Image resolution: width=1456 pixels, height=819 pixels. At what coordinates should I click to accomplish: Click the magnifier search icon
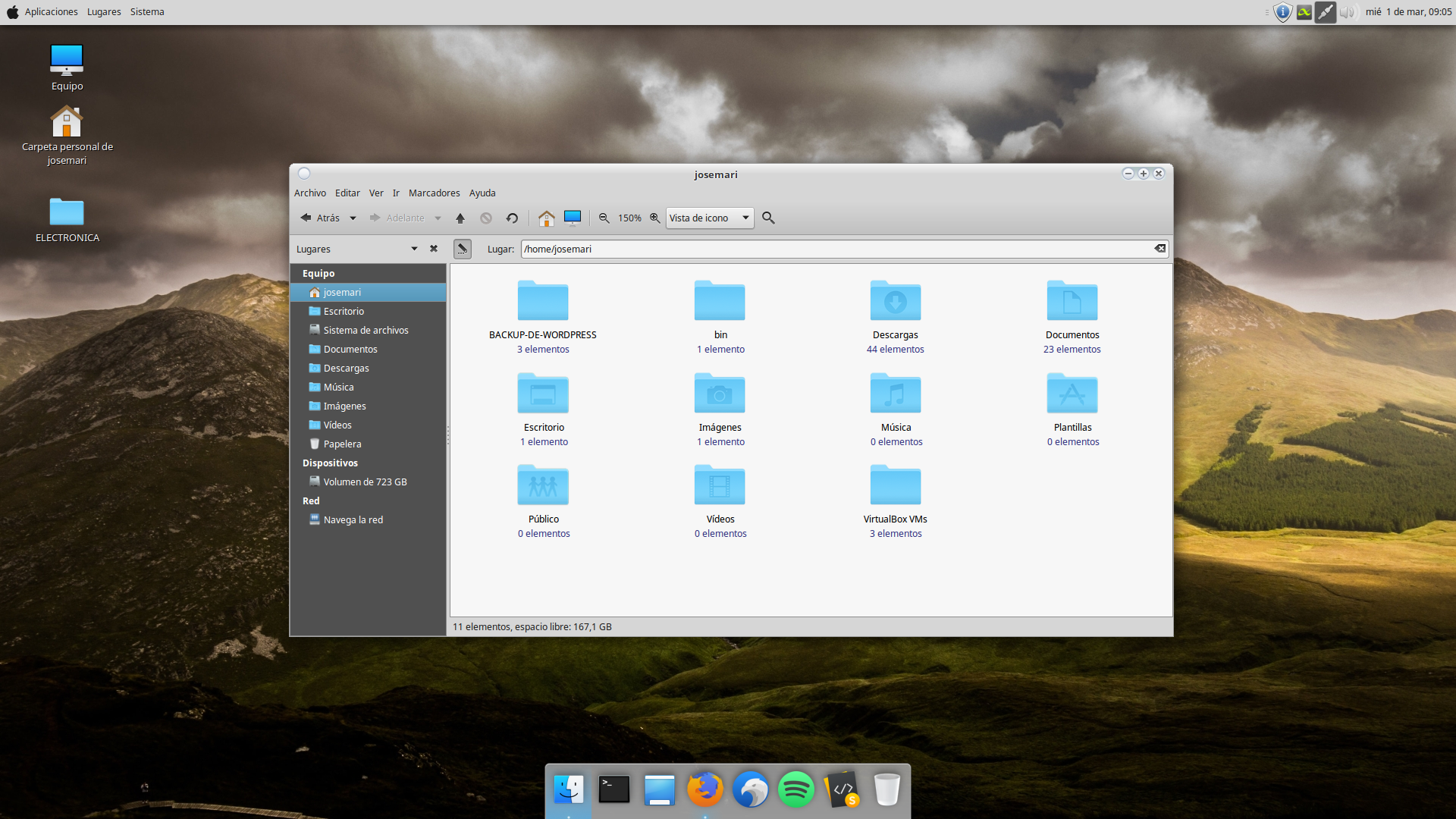click(768, 218)
